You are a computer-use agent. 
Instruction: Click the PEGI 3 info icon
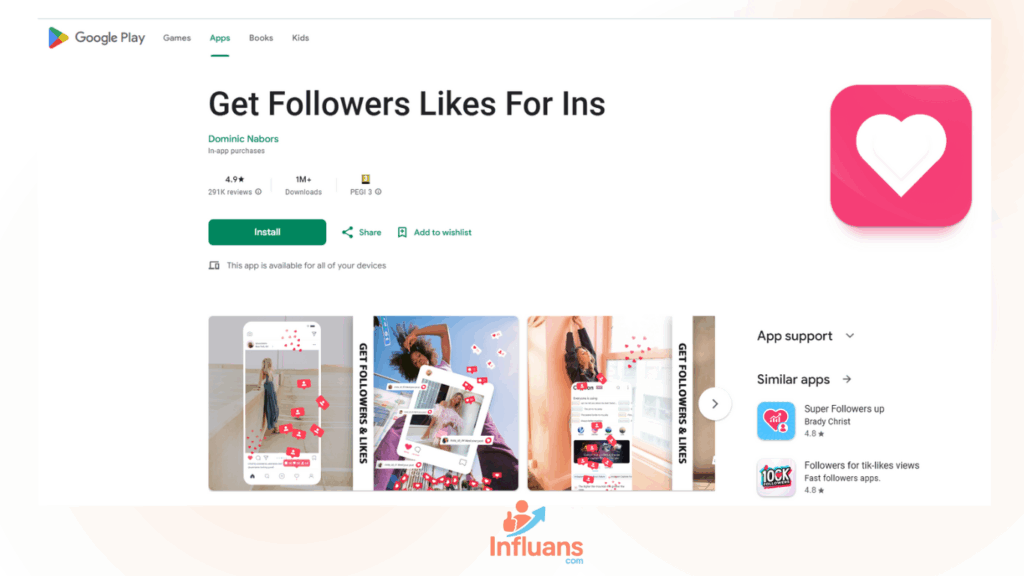[x=378, y=192]
